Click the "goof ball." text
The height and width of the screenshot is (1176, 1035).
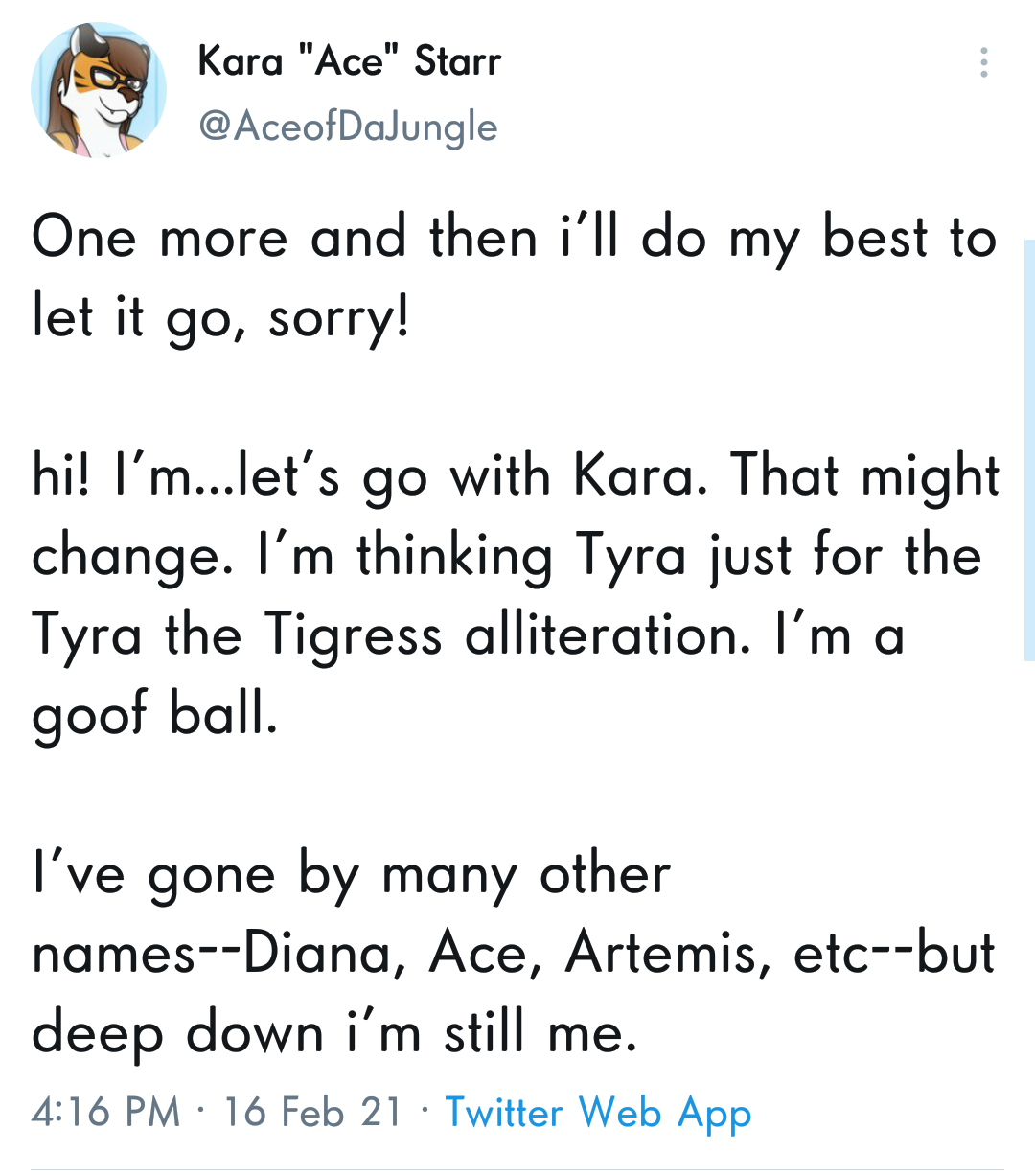click(155, 716)
